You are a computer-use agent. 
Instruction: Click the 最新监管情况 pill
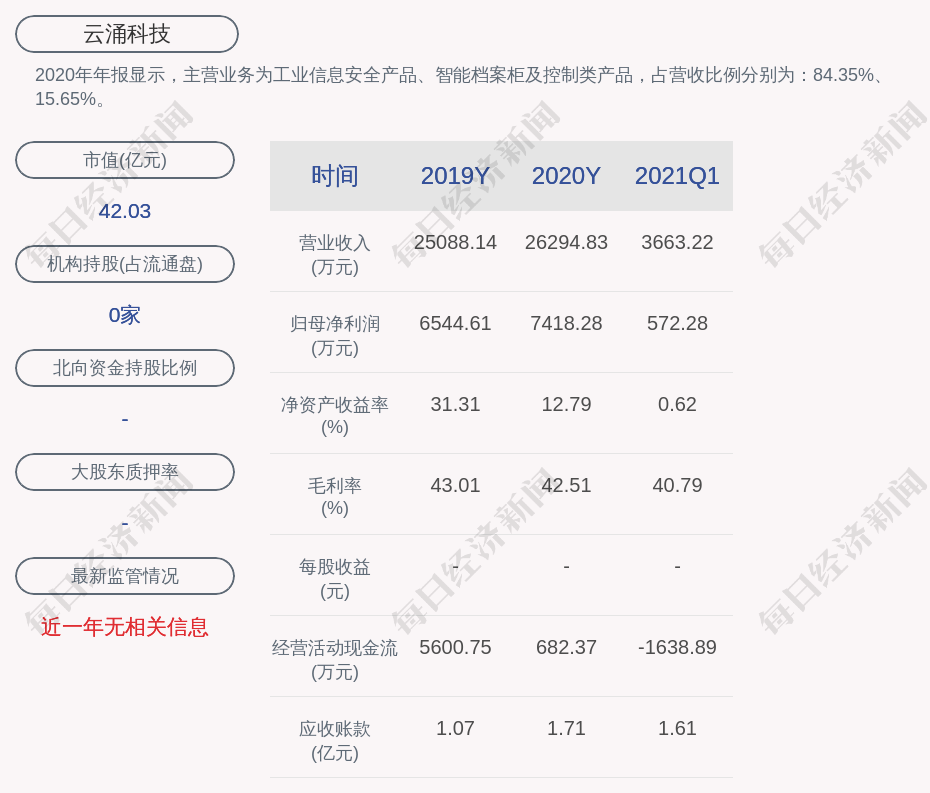(x=125, y=576)
